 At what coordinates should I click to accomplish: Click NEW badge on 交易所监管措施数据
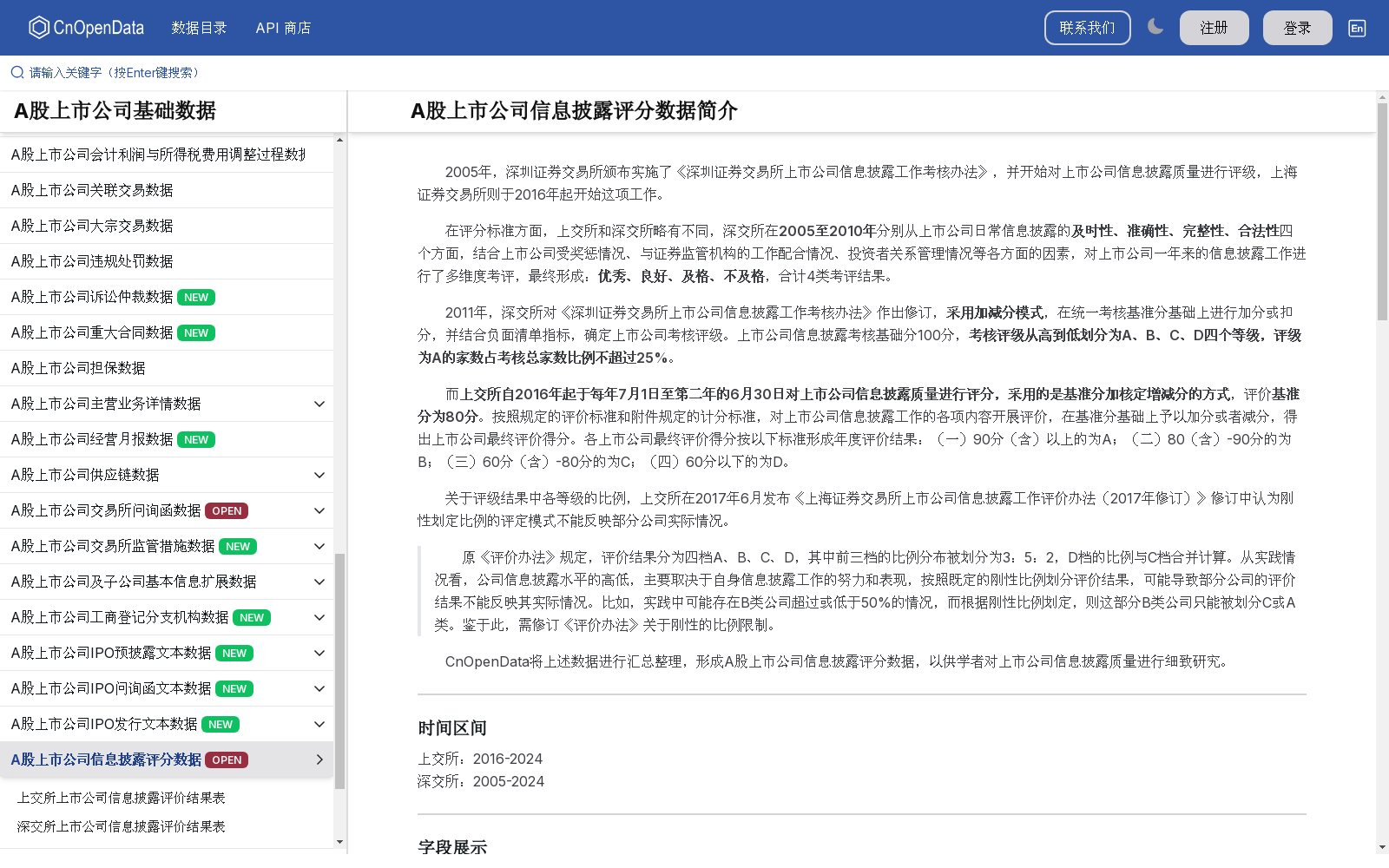pyautogui.click(x=238, y=547)
